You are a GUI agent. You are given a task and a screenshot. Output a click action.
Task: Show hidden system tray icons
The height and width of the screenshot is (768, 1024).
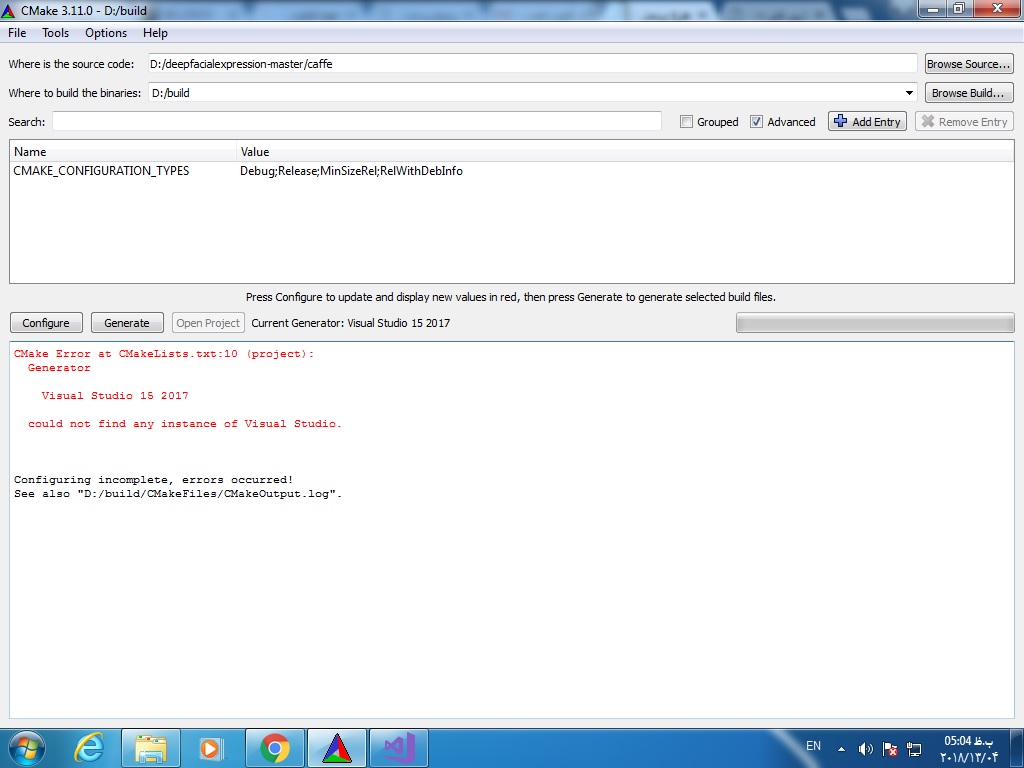click(842, 749)
